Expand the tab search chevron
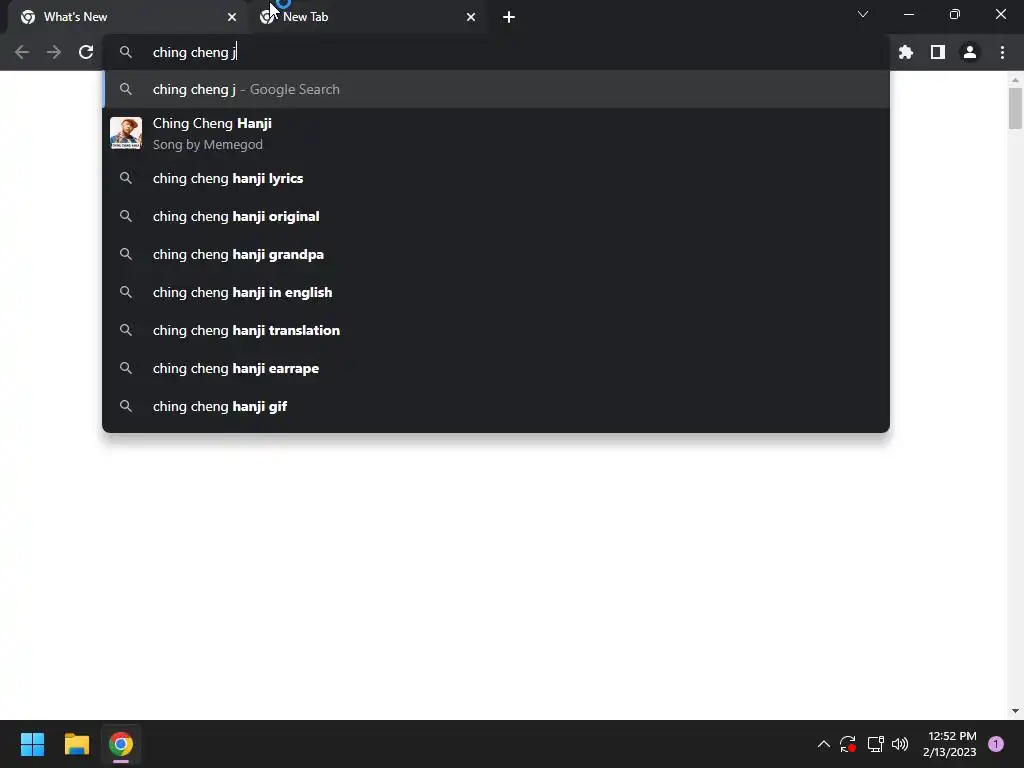The image size is (1024, 768). [863, 14]
